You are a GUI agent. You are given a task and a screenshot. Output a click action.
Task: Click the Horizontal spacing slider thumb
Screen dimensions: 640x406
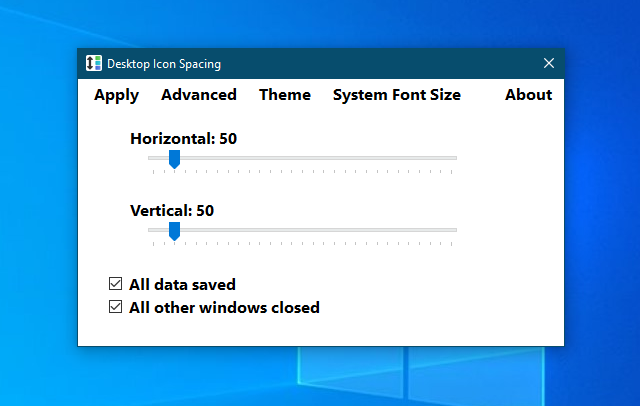174,159
